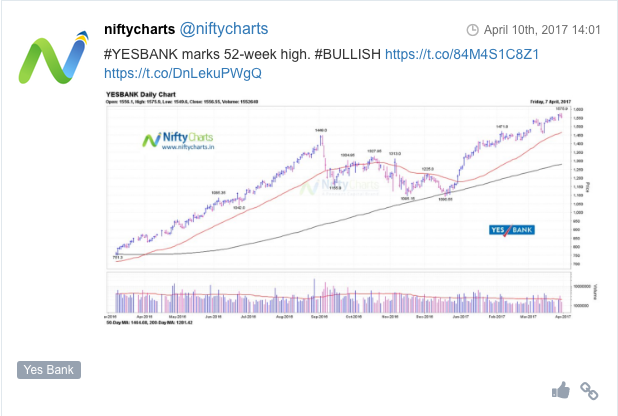This screenshot has height=416, width=618.
Task: Open the https://t.co/84M4S1C8Z1 link
Action: [x=462, y=54]
